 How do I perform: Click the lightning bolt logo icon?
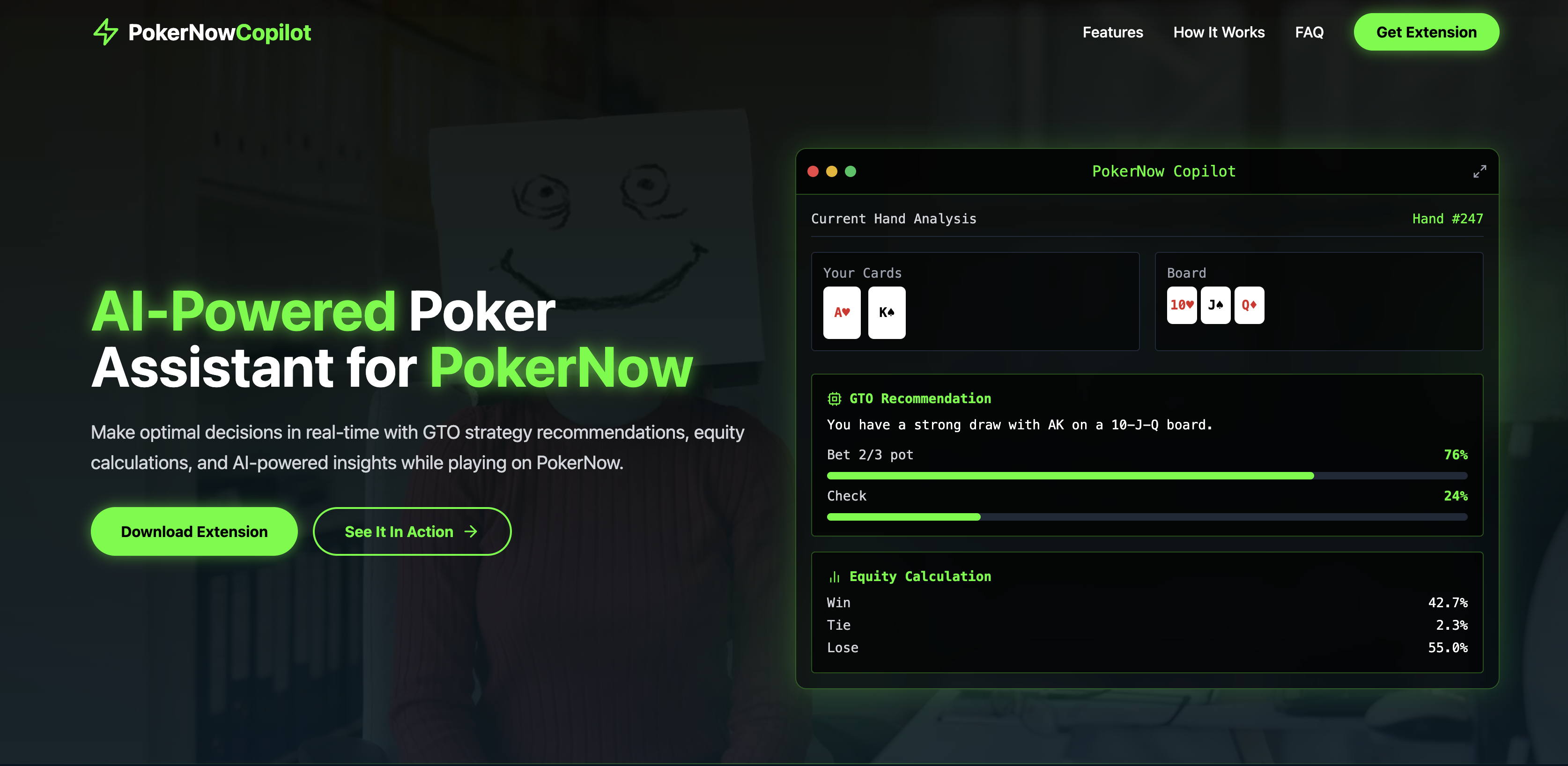(105, 32)
